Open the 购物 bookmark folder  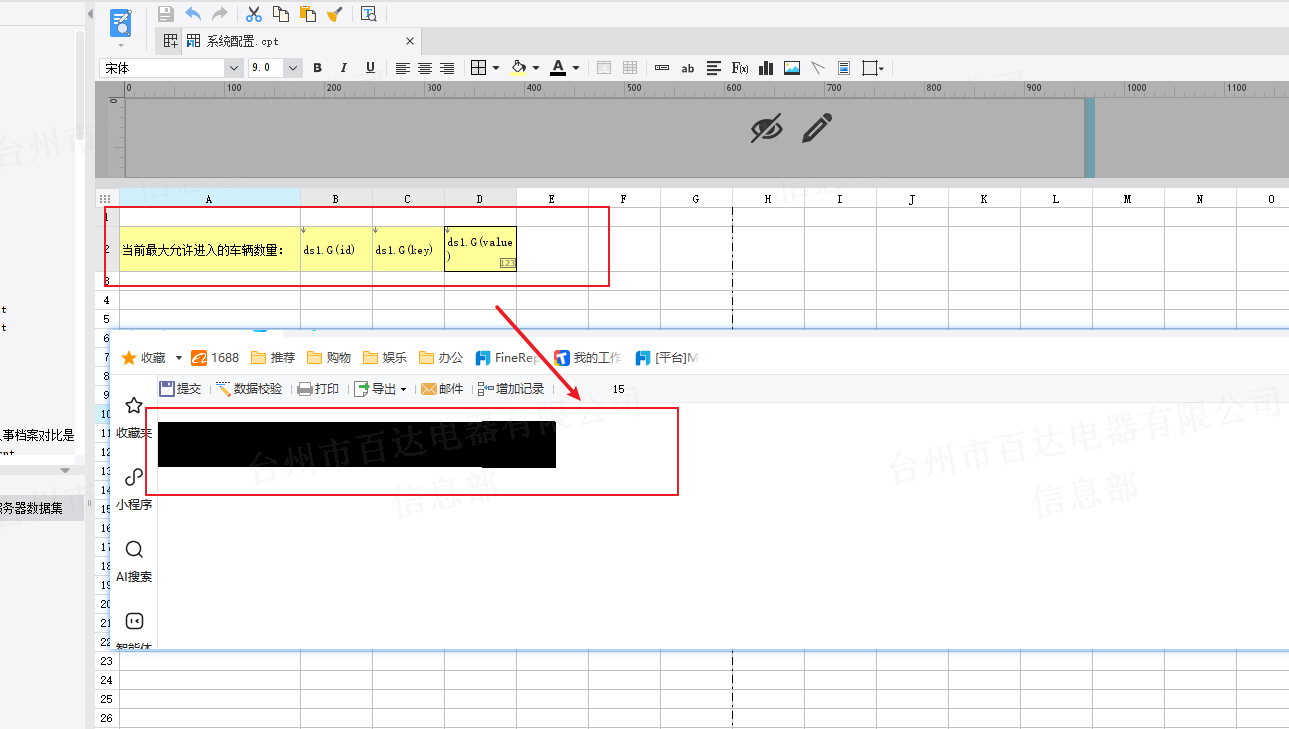(330, 357)
